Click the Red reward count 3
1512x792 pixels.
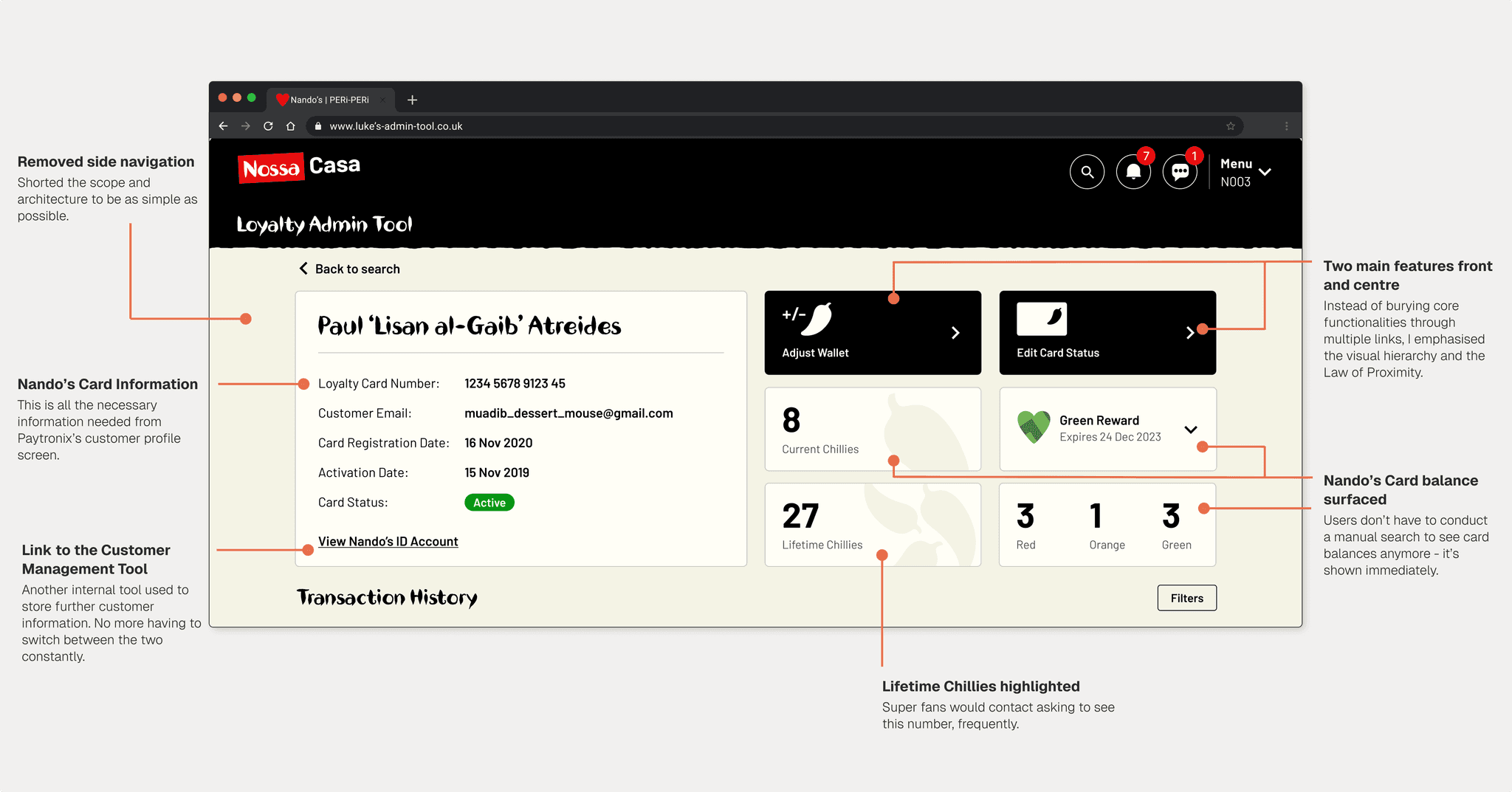click(1025, 516)
